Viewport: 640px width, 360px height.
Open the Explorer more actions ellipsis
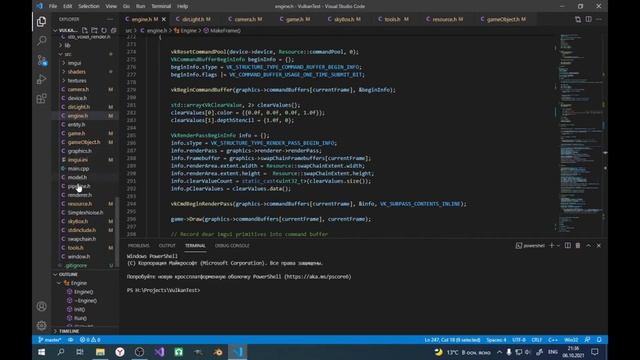click(x=110, y=19)
